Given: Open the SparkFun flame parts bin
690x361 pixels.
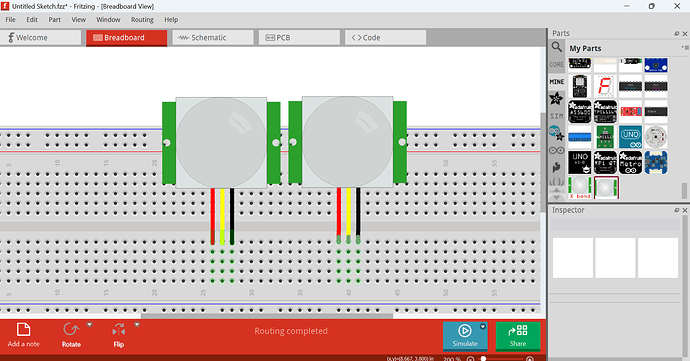Looking at the screenshot, I should tap(556, 167).
